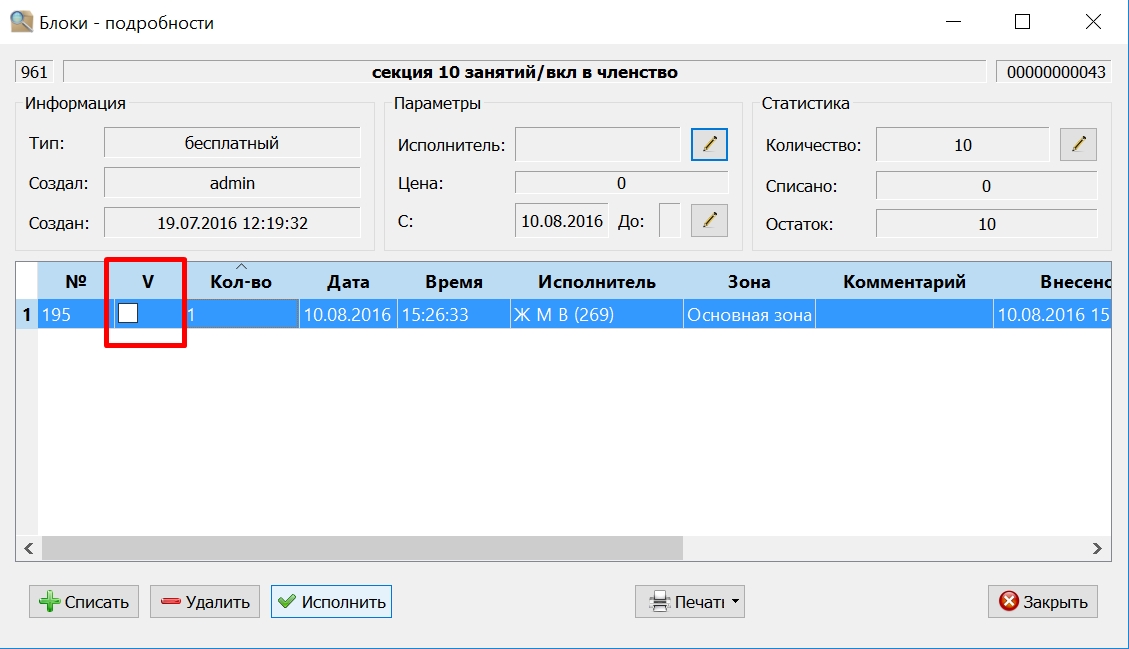Image resolution: width=1129 pixels, height=649 pixels.
Task: Edit the date range with pencil icon
Action: pos(709,220)
